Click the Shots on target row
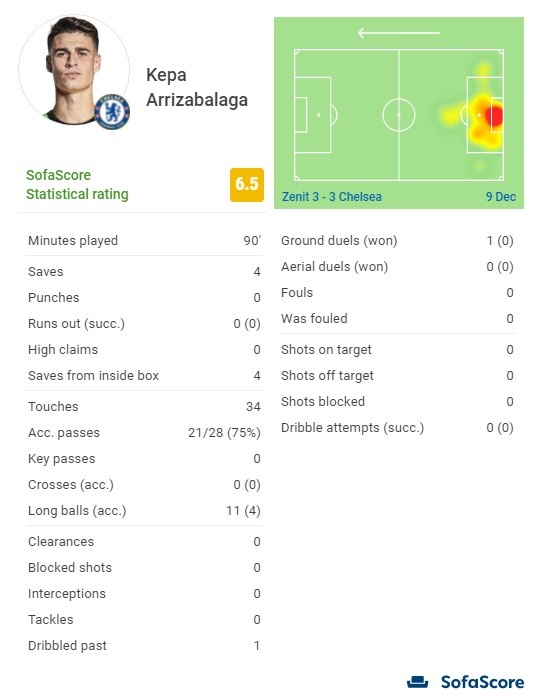541x695 pixels. [x=397, y=350]
